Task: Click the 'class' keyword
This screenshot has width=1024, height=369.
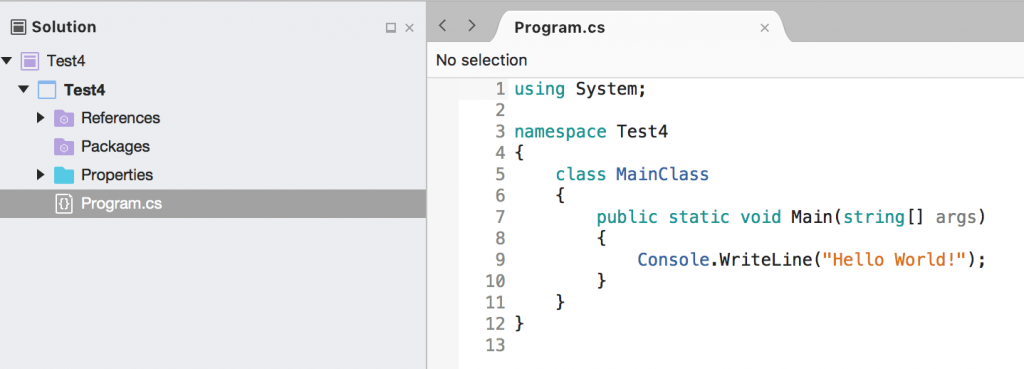Action: coord(581,175)
